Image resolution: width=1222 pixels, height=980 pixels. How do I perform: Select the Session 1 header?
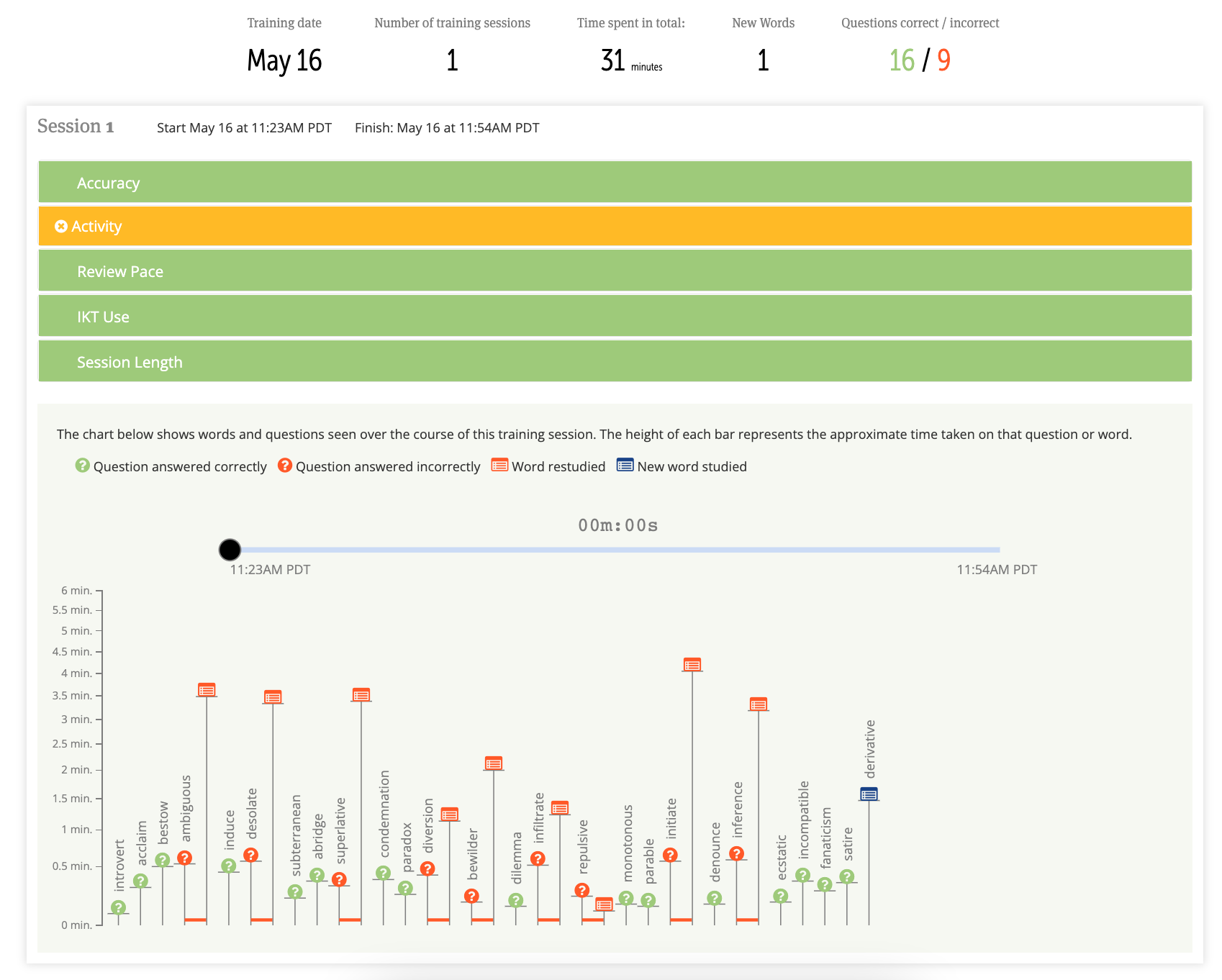tap(76, 127)
